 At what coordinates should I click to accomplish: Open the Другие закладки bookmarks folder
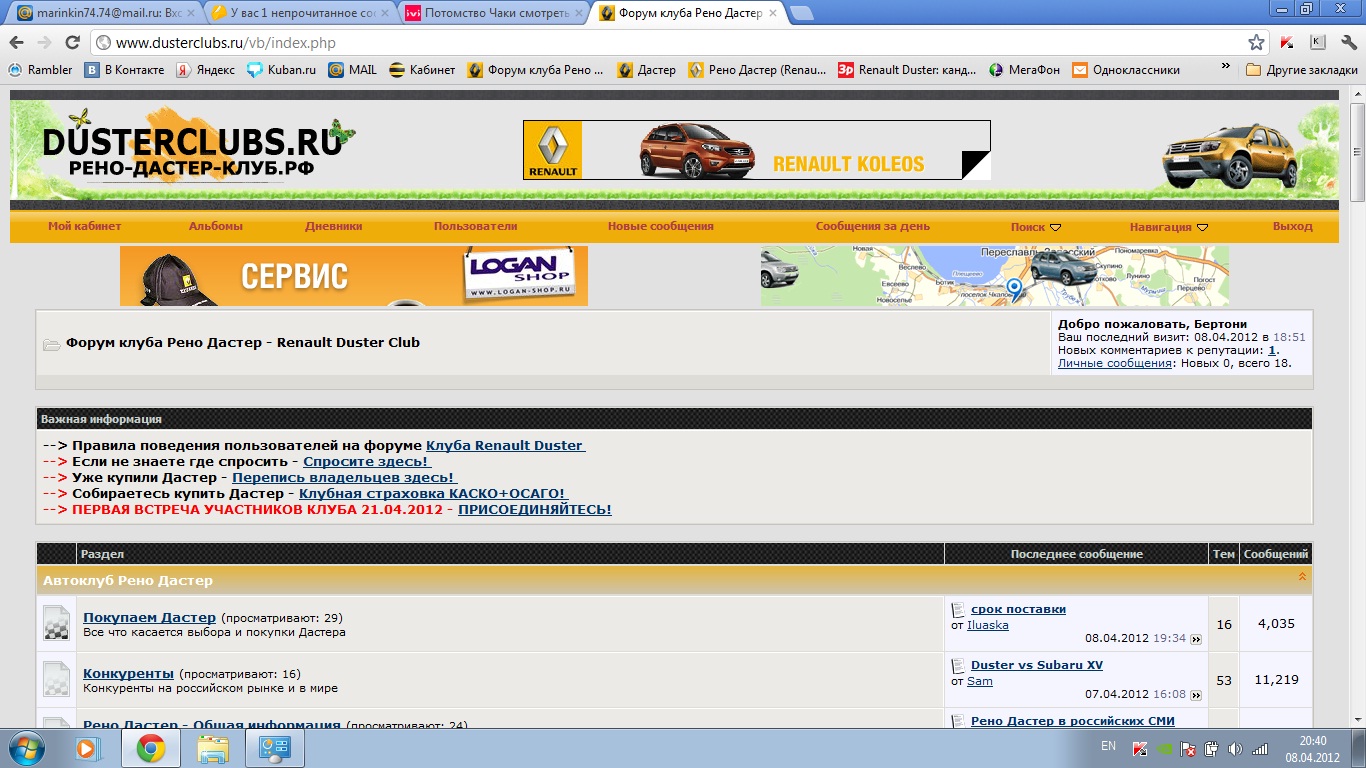pos(1302,70)
